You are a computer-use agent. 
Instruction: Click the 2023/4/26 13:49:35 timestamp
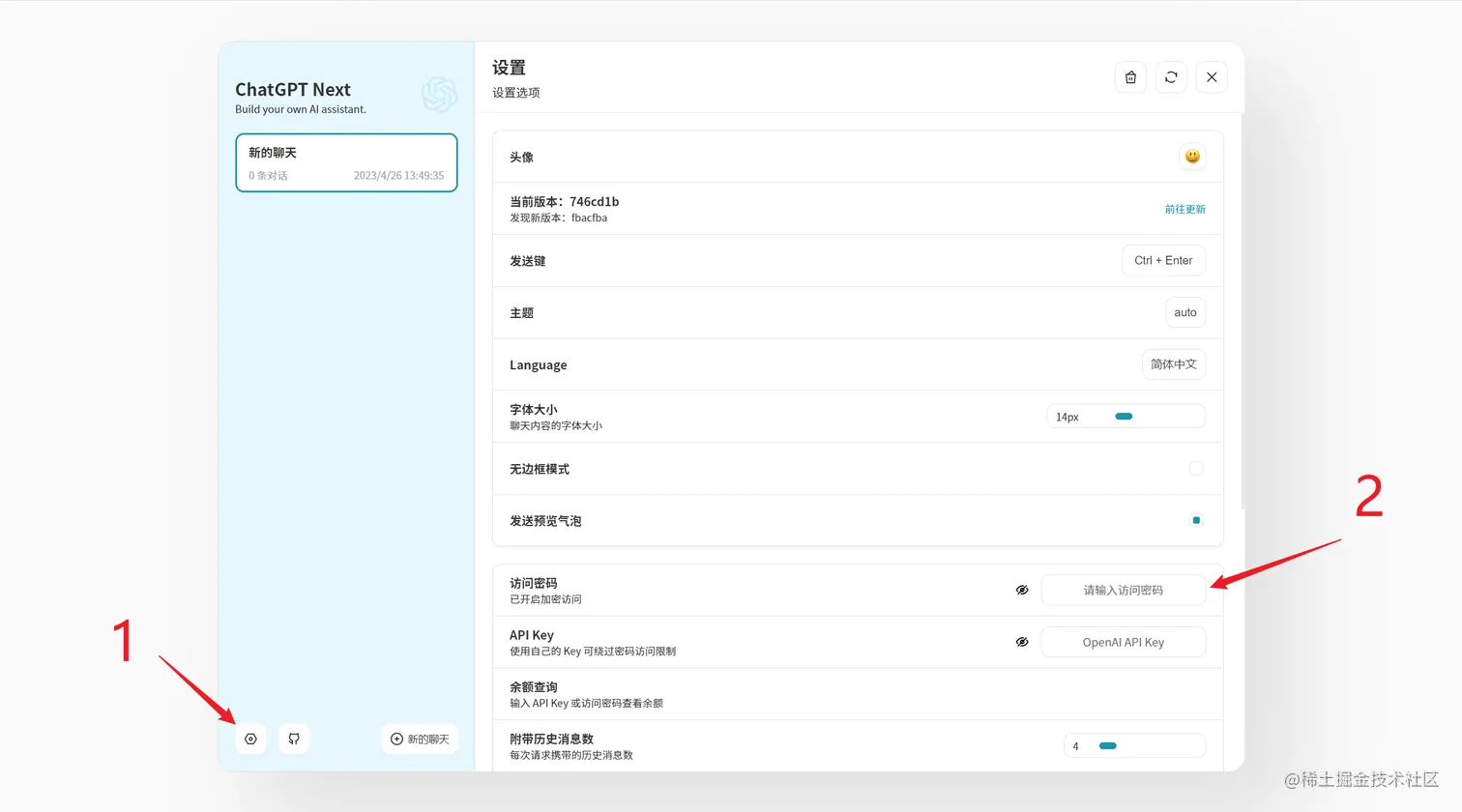pos(398,175)
